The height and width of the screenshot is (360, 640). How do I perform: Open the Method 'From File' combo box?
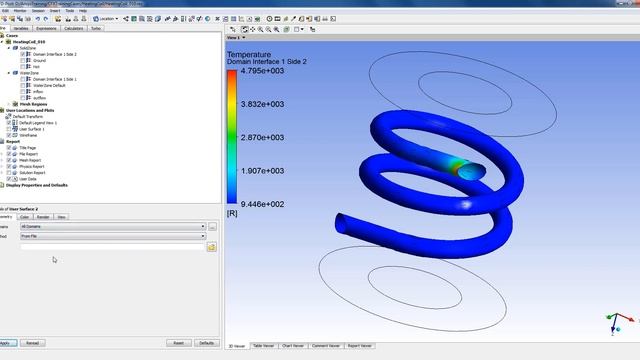113,236
